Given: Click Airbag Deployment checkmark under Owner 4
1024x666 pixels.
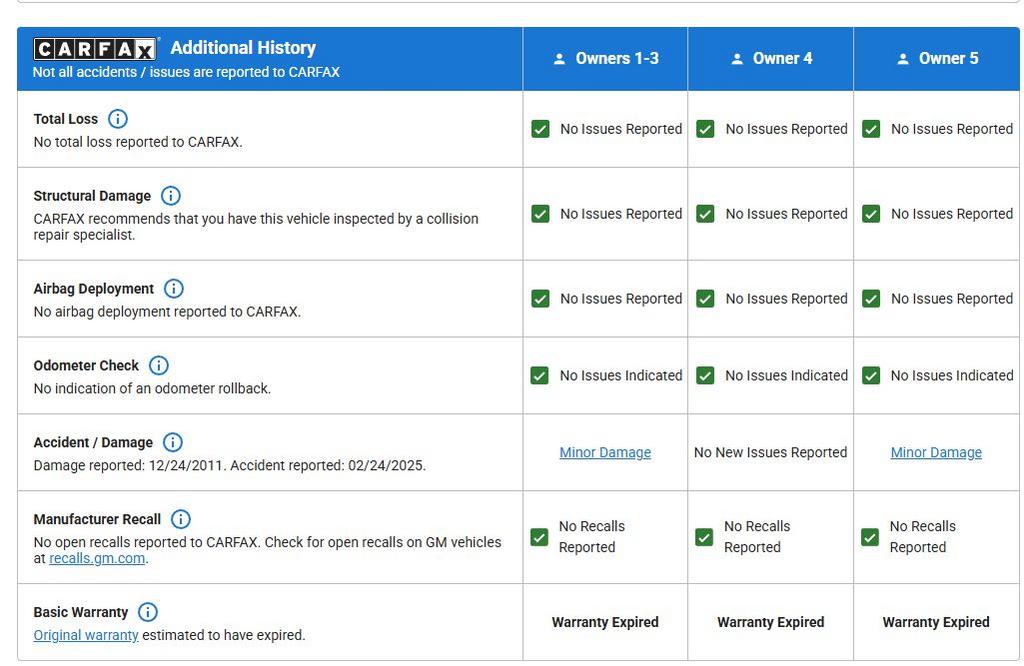Looking at the screenshot, I should coord(705,299).
